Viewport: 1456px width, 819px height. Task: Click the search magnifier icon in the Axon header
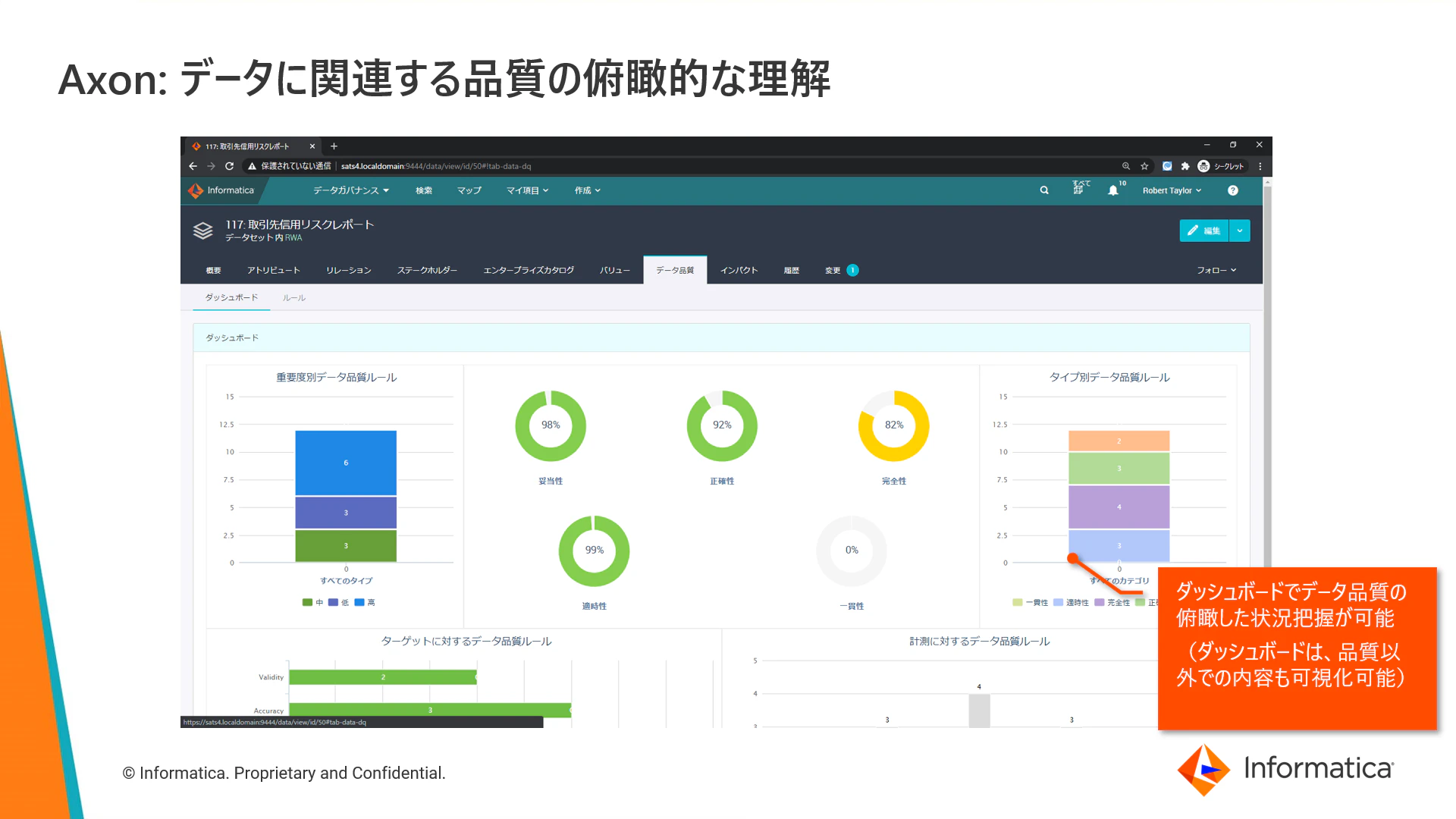coord(1044,190)
